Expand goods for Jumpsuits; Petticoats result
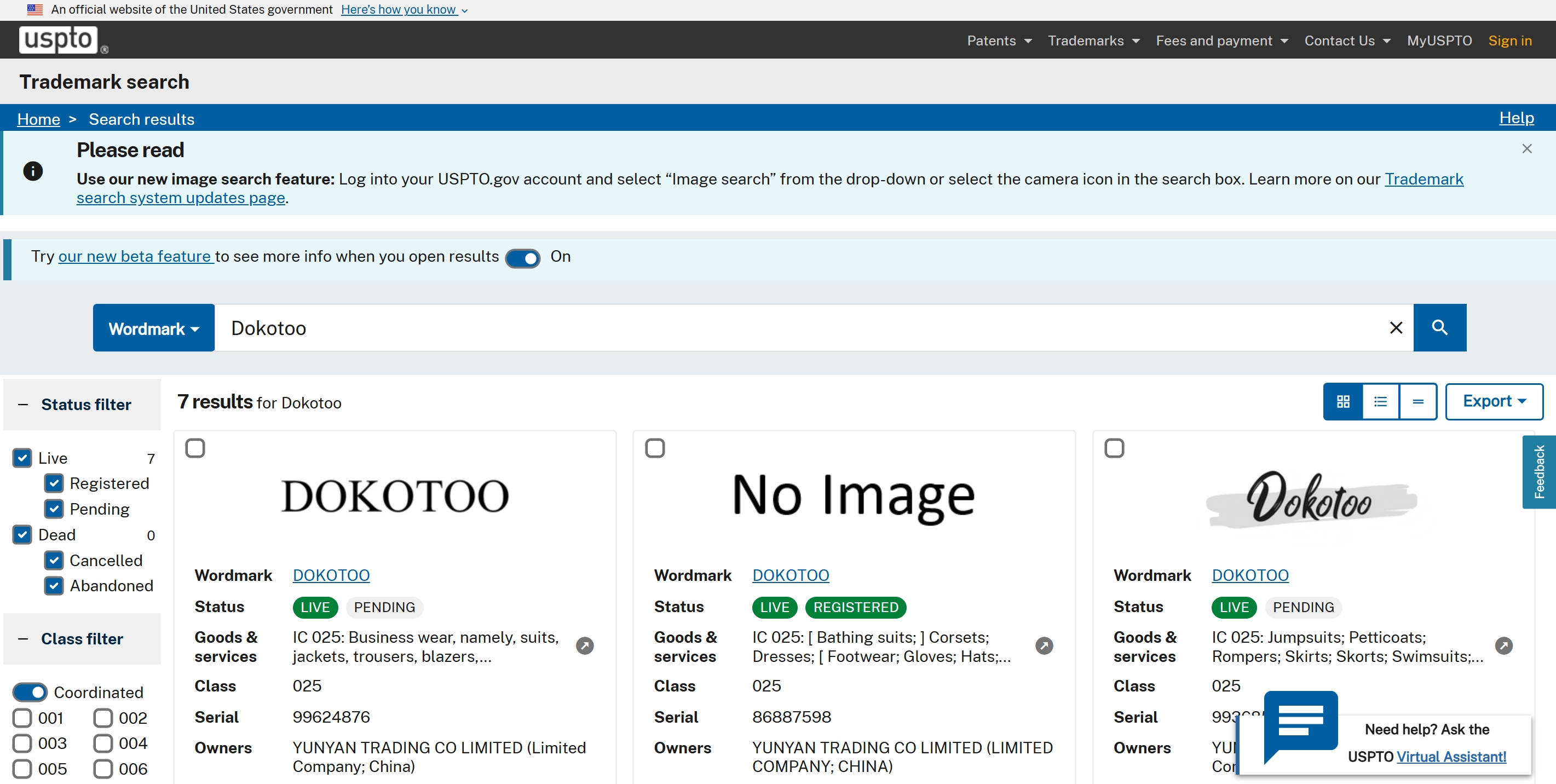 [x=1503, y=645]
